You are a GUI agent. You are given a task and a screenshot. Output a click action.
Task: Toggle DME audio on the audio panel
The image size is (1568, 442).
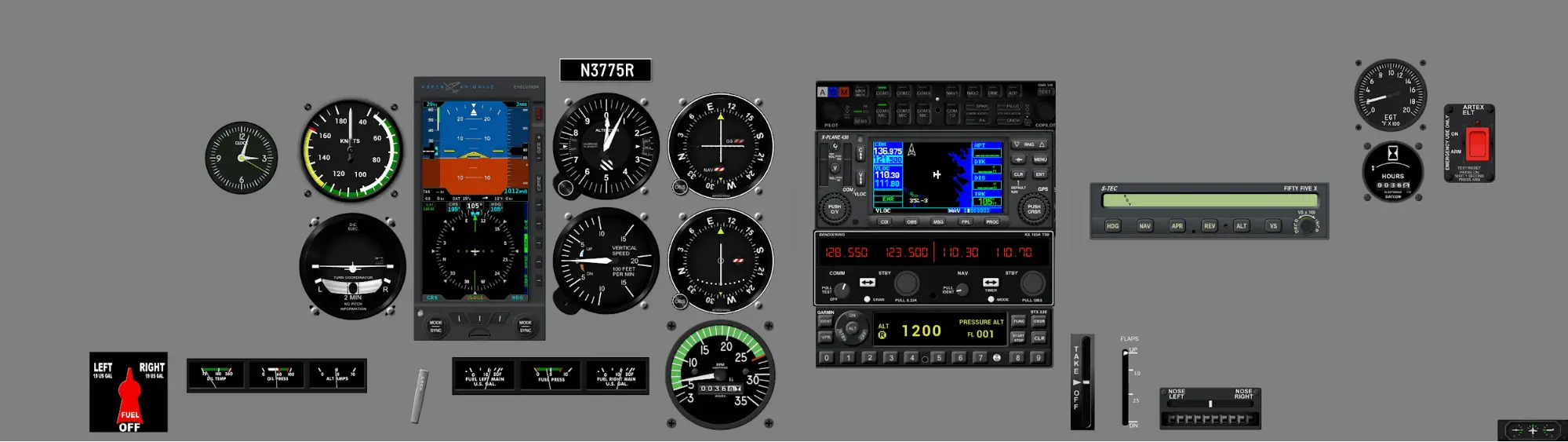pos(993,91)
